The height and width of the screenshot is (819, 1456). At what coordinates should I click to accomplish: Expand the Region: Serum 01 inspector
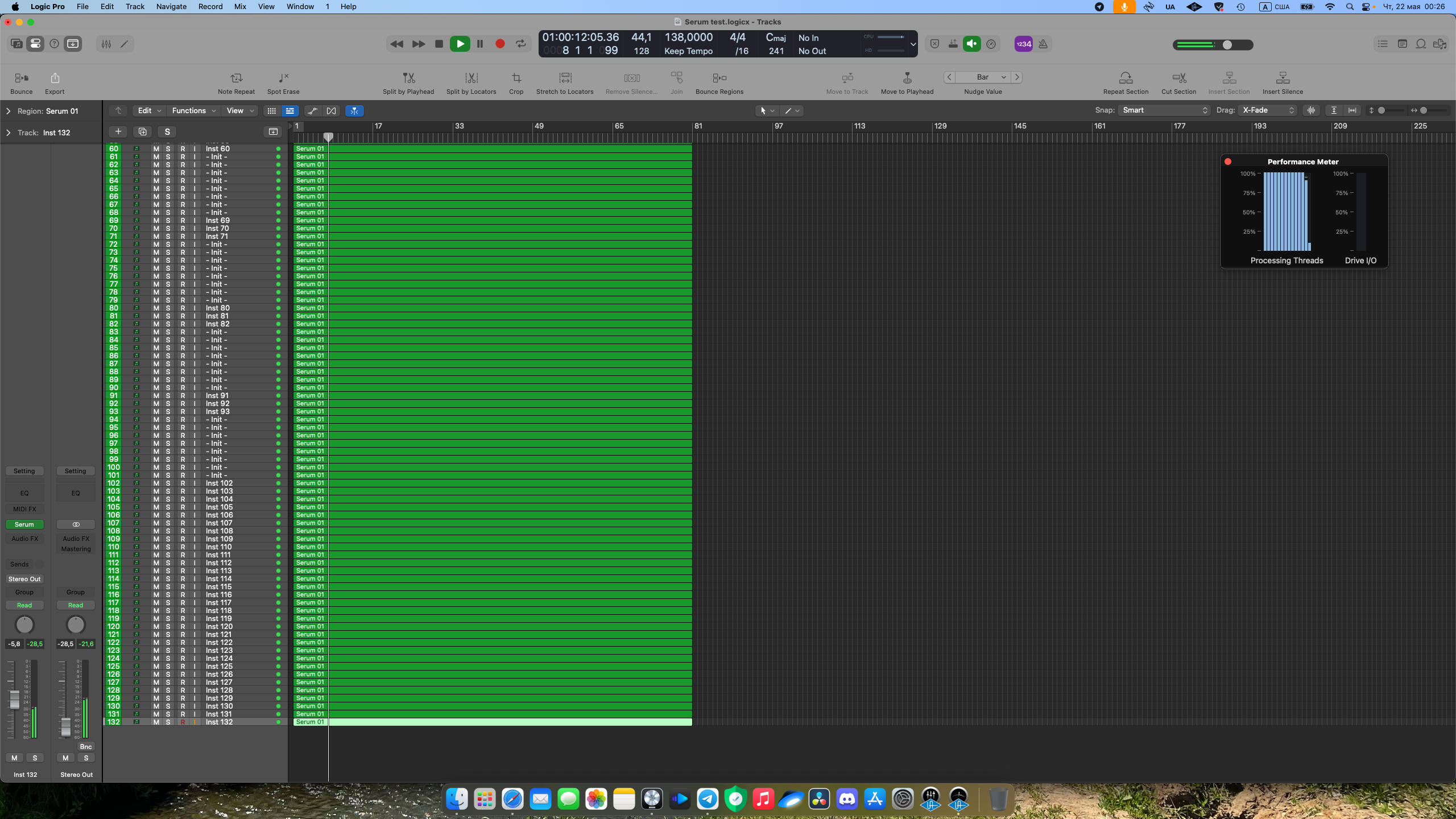8,111
